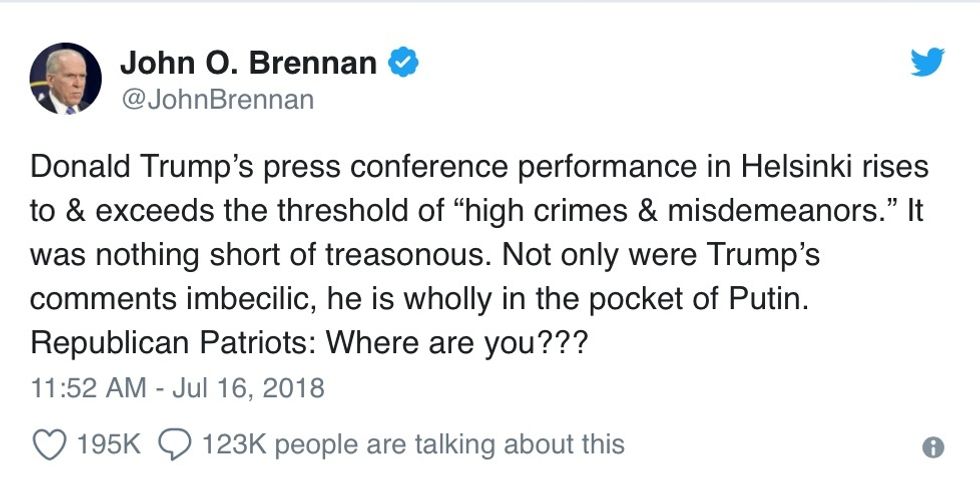980x487 pixels.
Task: Open the tweet info icon
Action: click(934, 448)
